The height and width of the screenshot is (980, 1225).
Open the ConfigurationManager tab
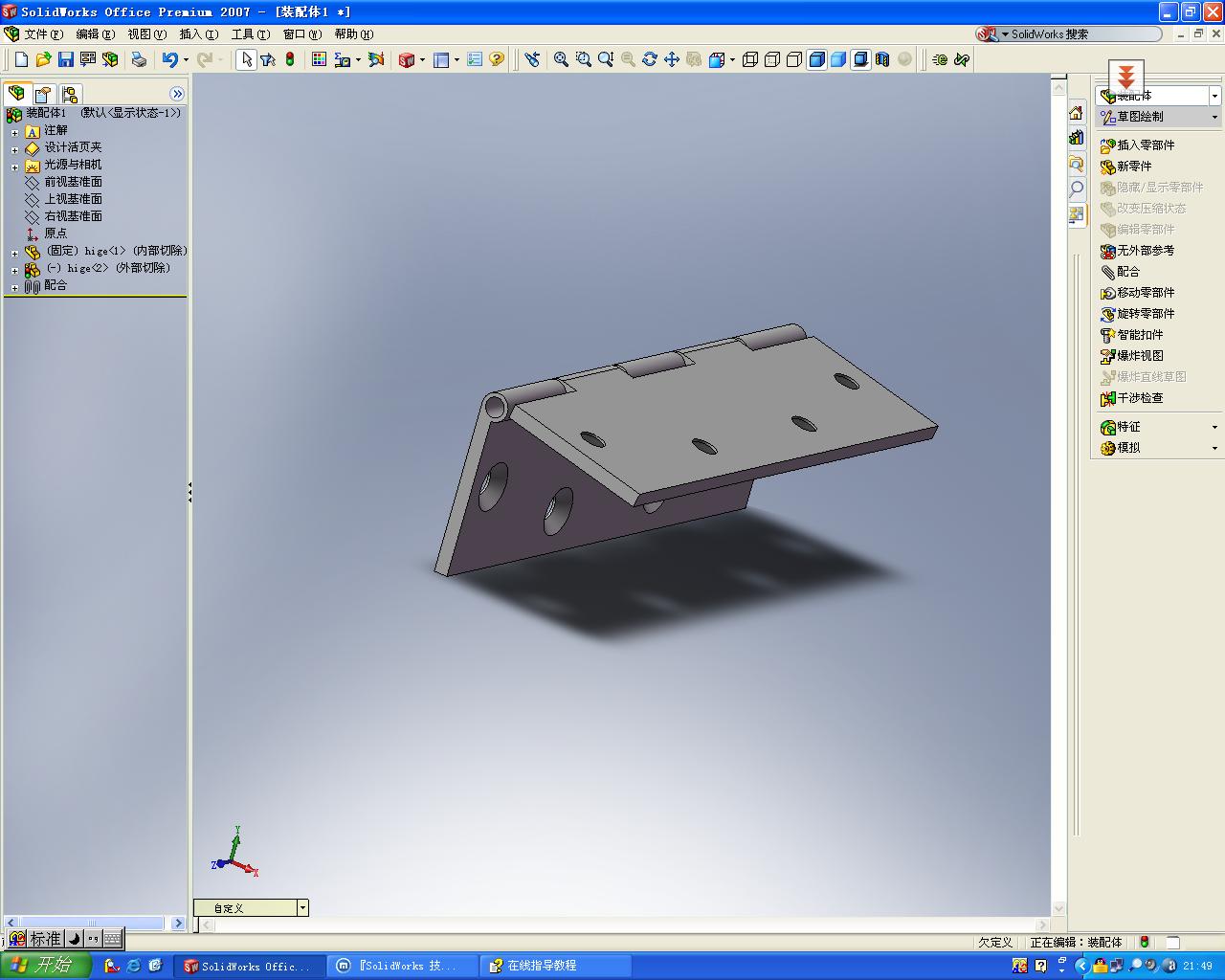point(70,94)
